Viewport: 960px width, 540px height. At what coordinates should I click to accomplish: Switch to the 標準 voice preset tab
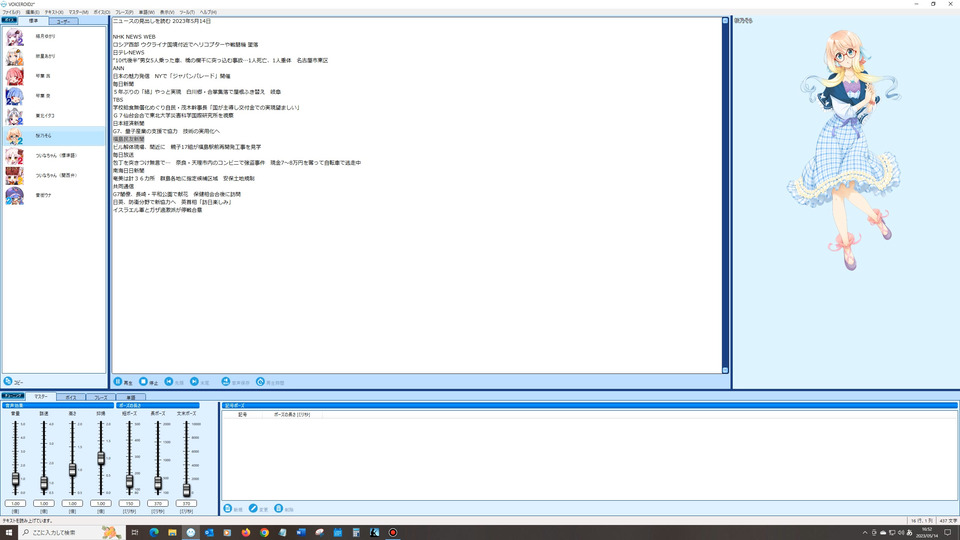coord(34,21)
